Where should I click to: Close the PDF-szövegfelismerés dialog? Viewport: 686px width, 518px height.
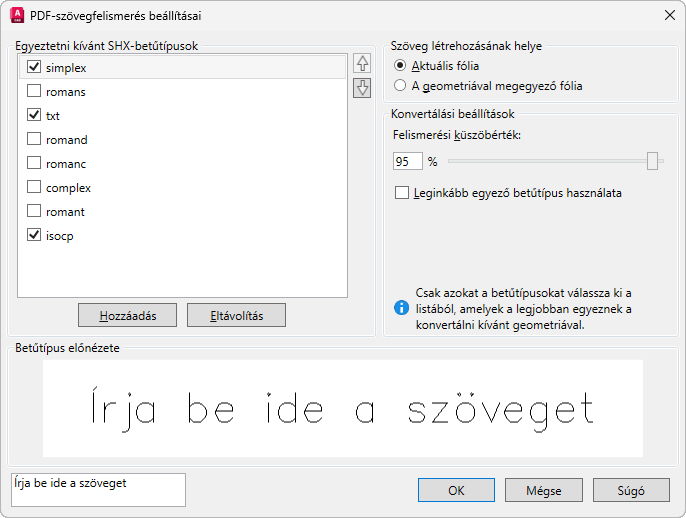click(669, 15)
